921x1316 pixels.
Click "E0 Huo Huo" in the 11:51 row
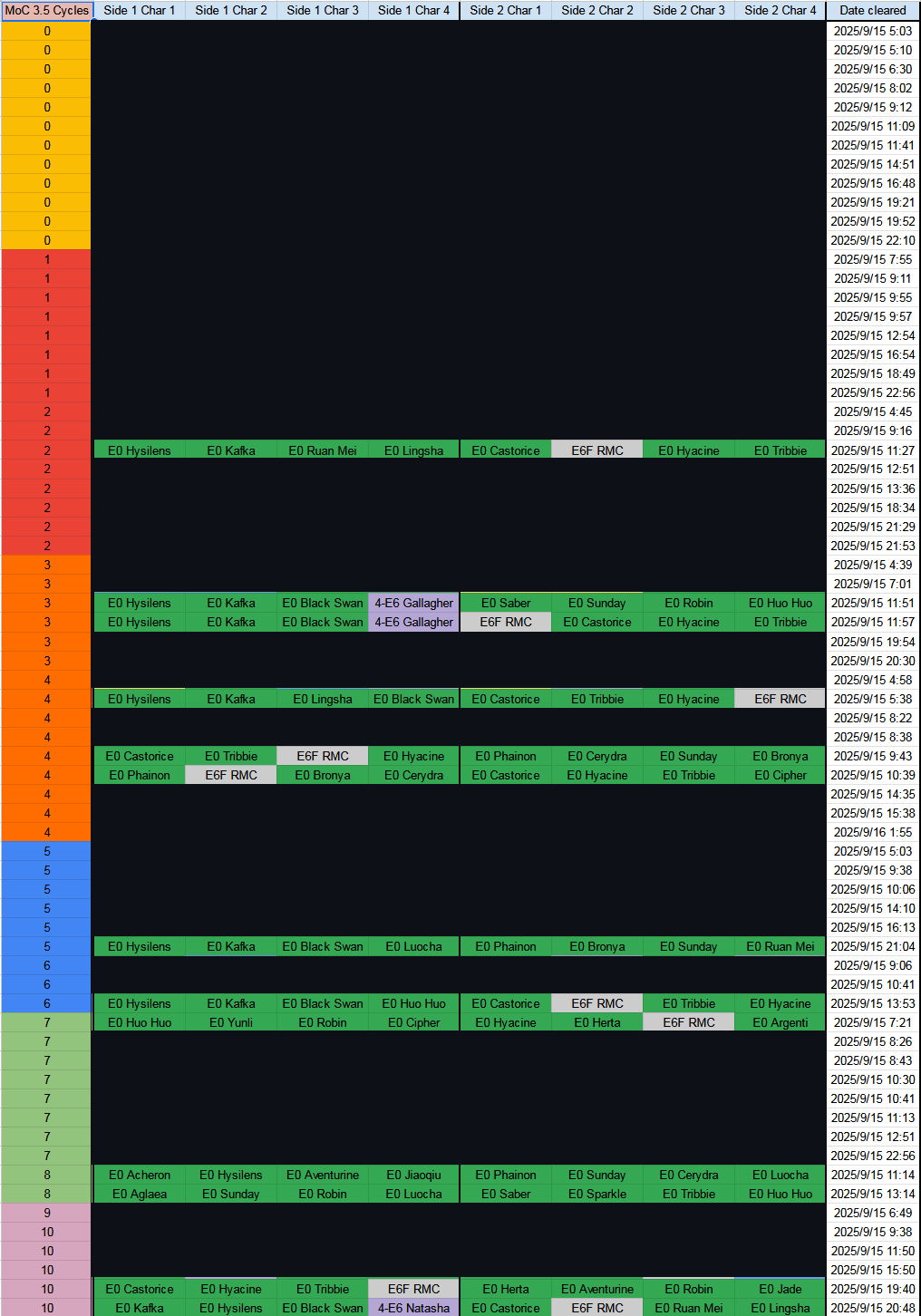click(780, 603)
